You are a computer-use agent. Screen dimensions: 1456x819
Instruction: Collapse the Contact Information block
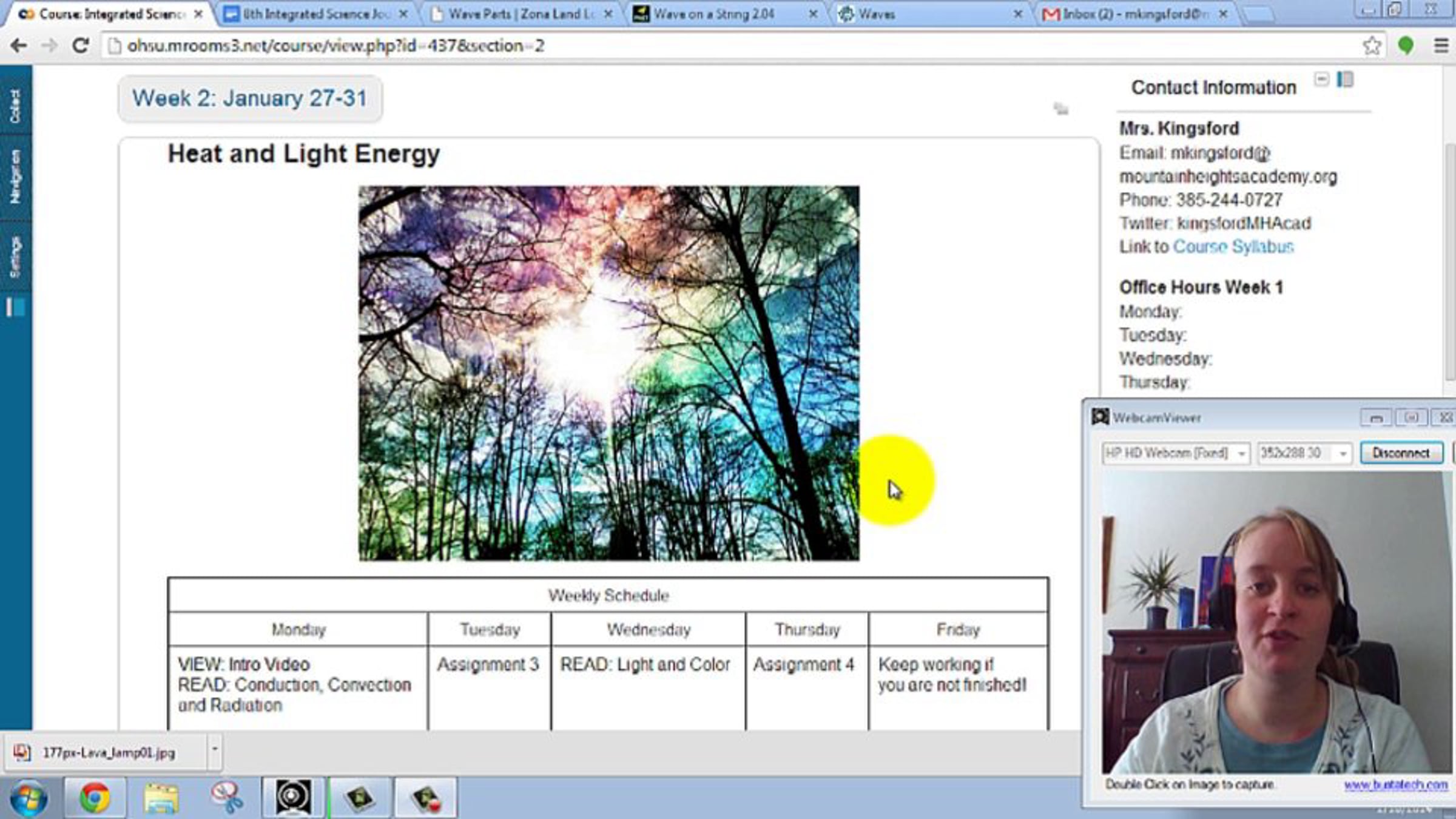[1322, 79]
